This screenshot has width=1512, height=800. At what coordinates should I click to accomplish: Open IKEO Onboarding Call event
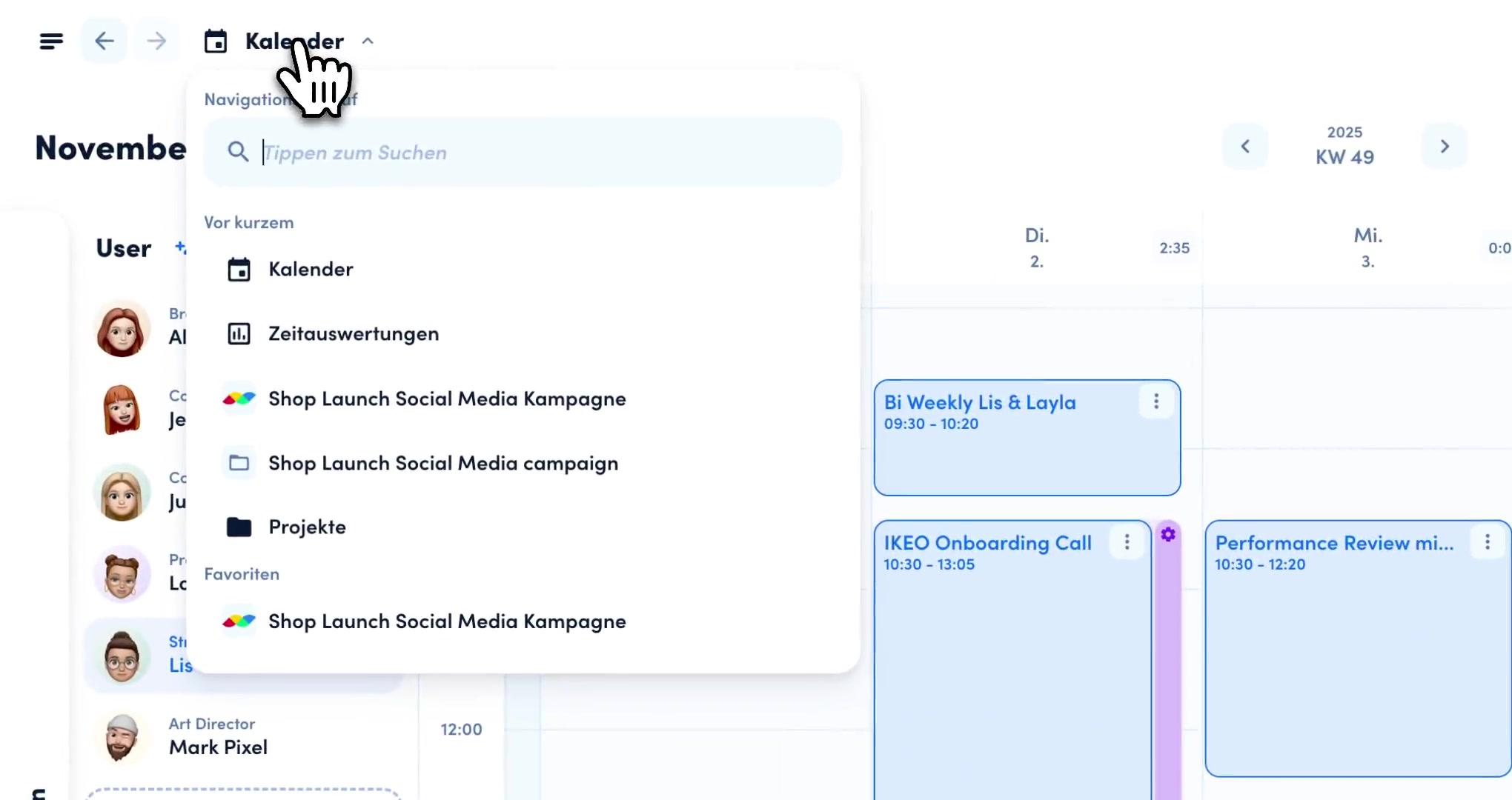[1012, 659]
